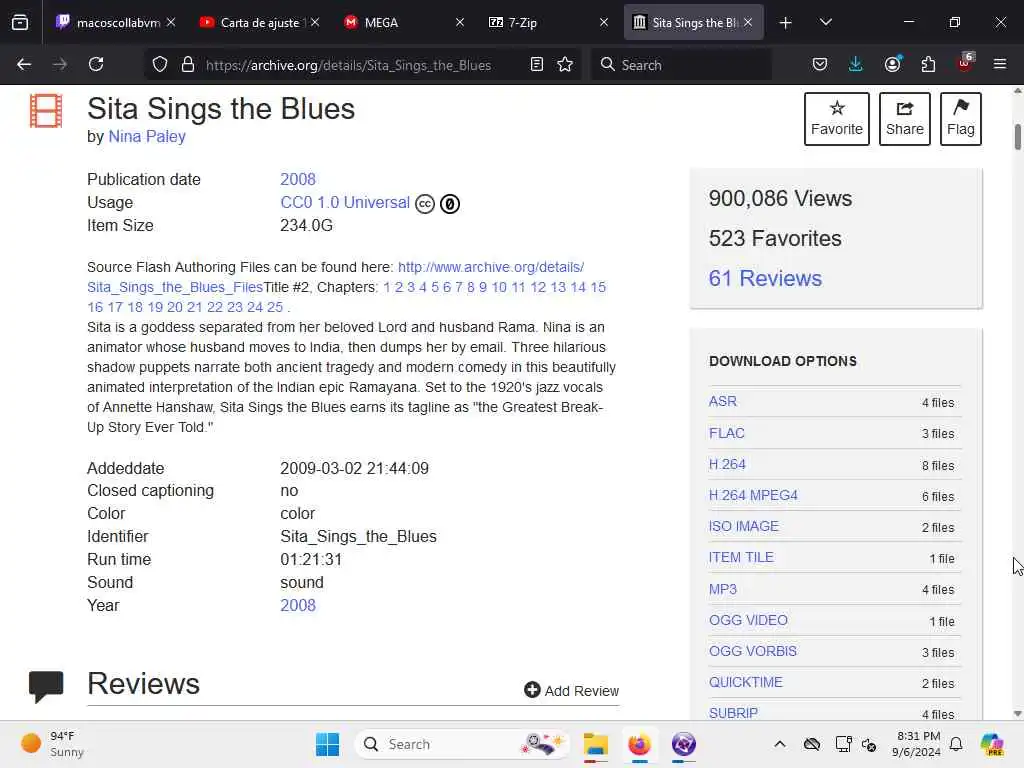This screenshot has height=768, width=1024.
Task: Show hidden system tray icons chevron
Action: pos(780,744)
